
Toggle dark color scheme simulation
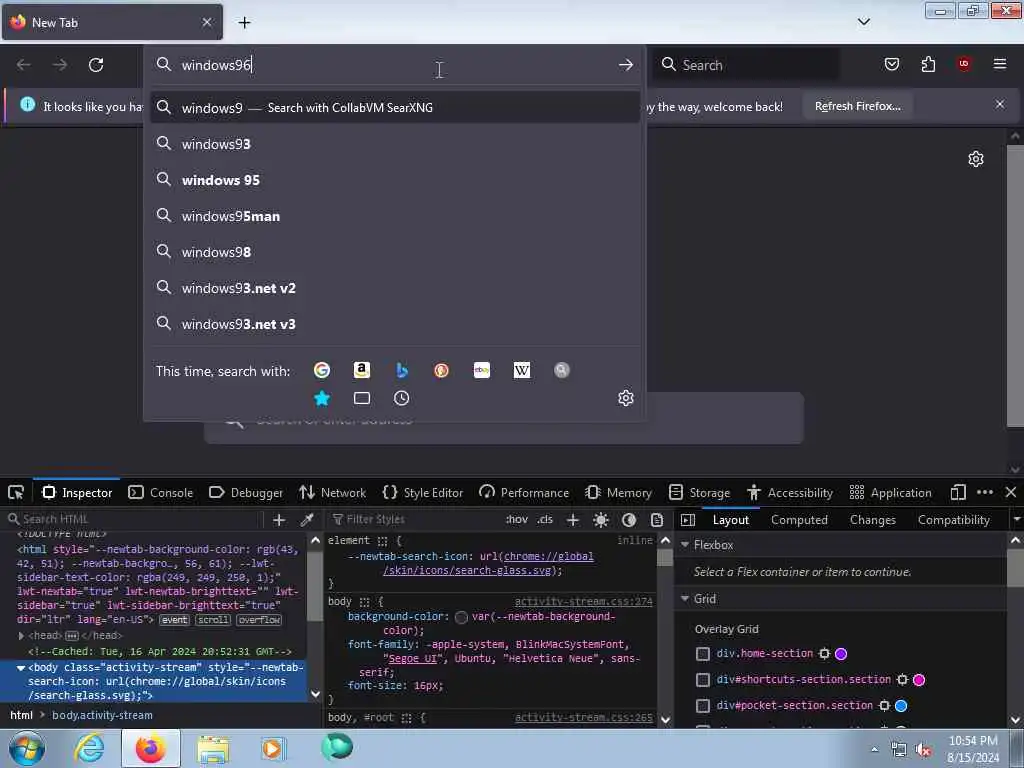tap(629, 520)
